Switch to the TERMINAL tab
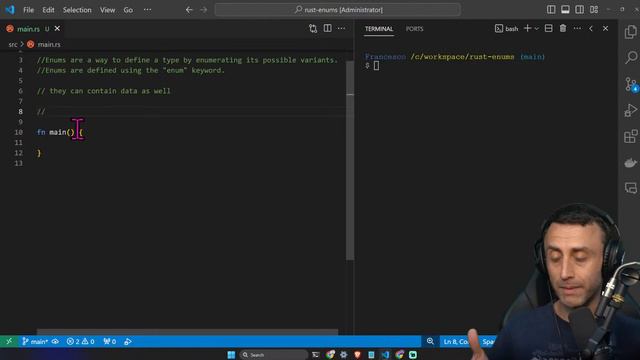This screenshot has width=640, height=360. (379, 29)
